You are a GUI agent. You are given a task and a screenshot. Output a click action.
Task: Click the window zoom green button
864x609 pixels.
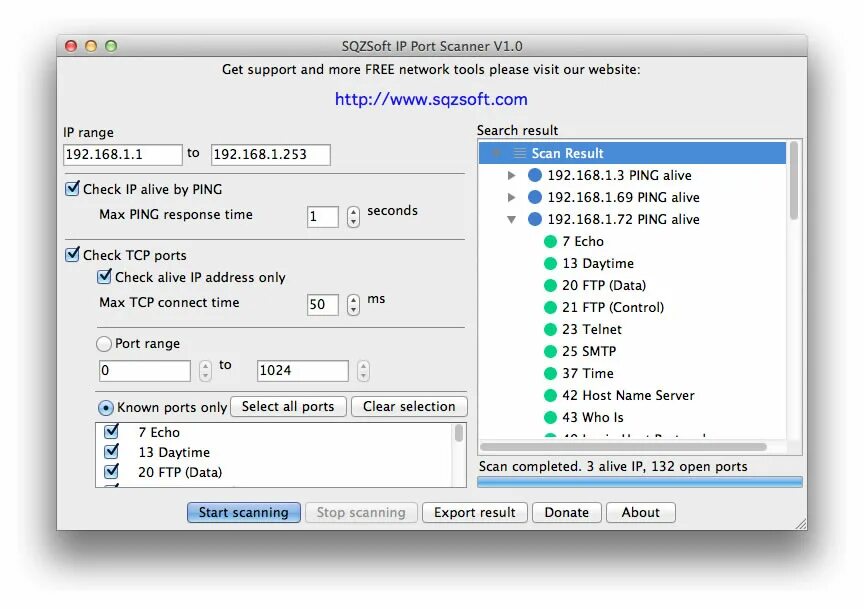111,46
